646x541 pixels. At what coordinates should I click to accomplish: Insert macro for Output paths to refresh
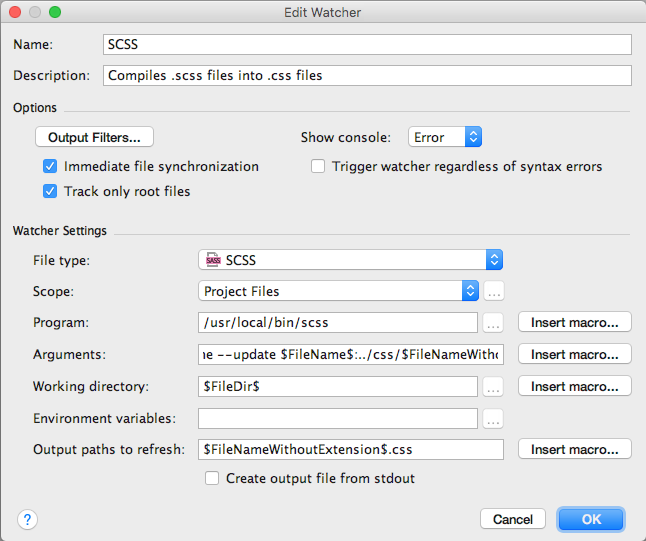pyautogui.click(x=575, y=449)
